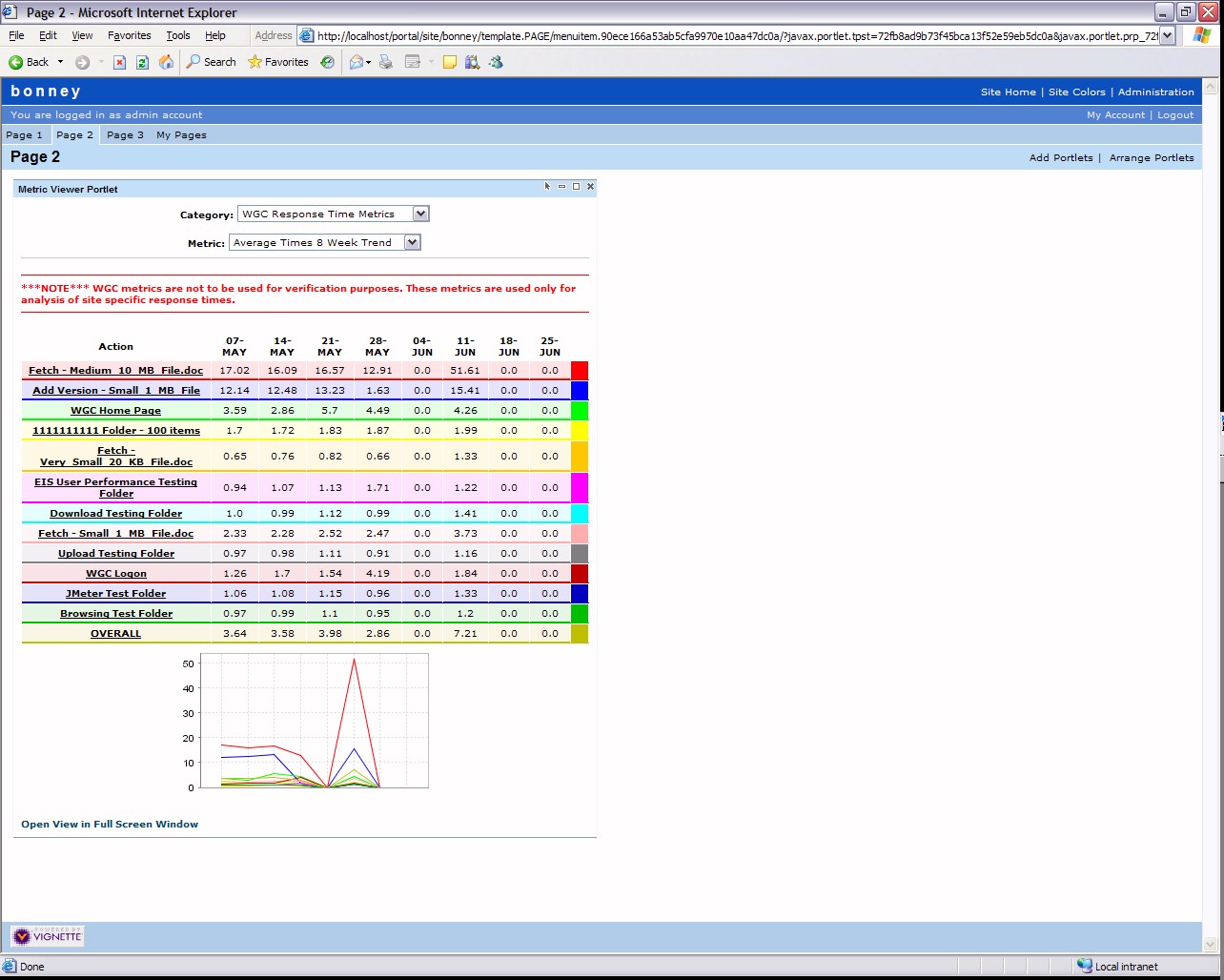
Task: Click the Print toolbar icon
Action: point(386,62)
